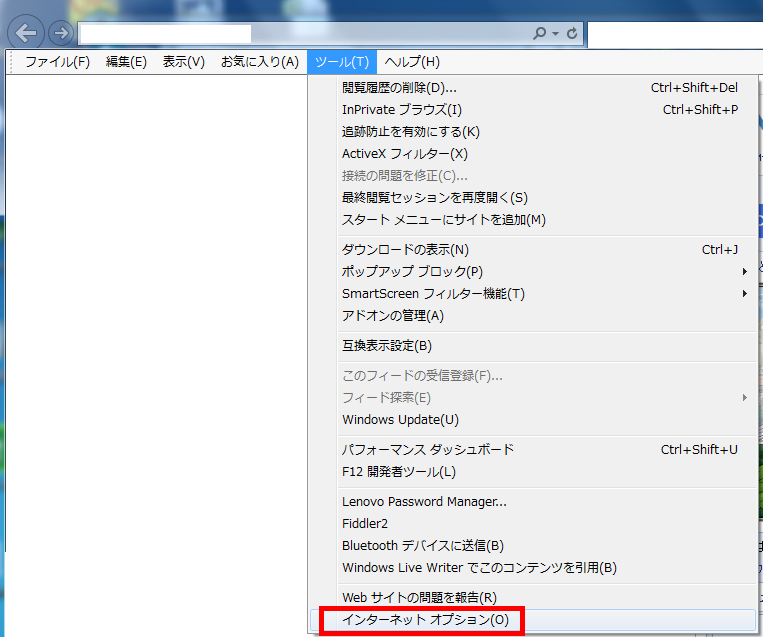
Task: Open パフォーマンス ダッシュボード
Action: (533, 450)
